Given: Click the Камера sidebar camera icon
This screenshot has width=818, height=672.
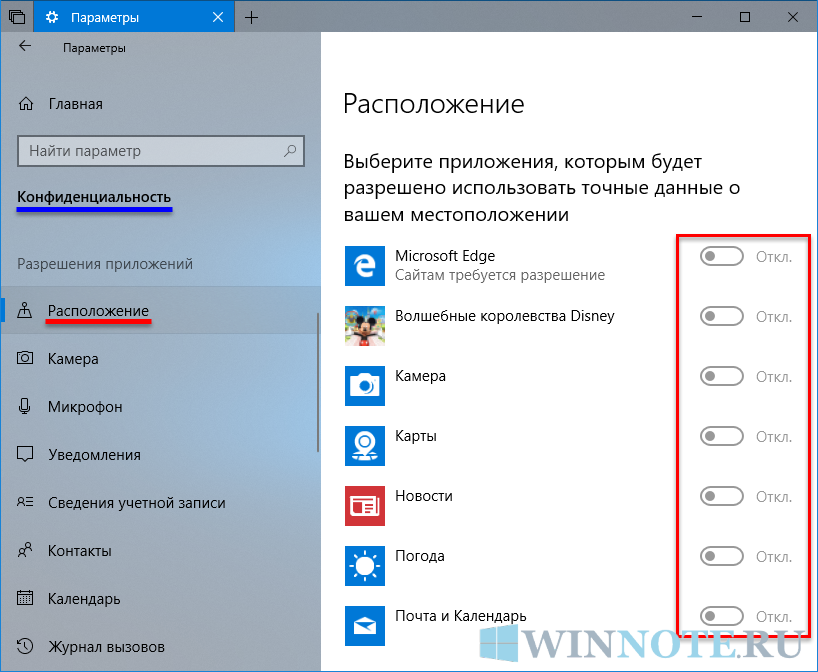Looking at the screenshot, I should [x=25, y=358].
